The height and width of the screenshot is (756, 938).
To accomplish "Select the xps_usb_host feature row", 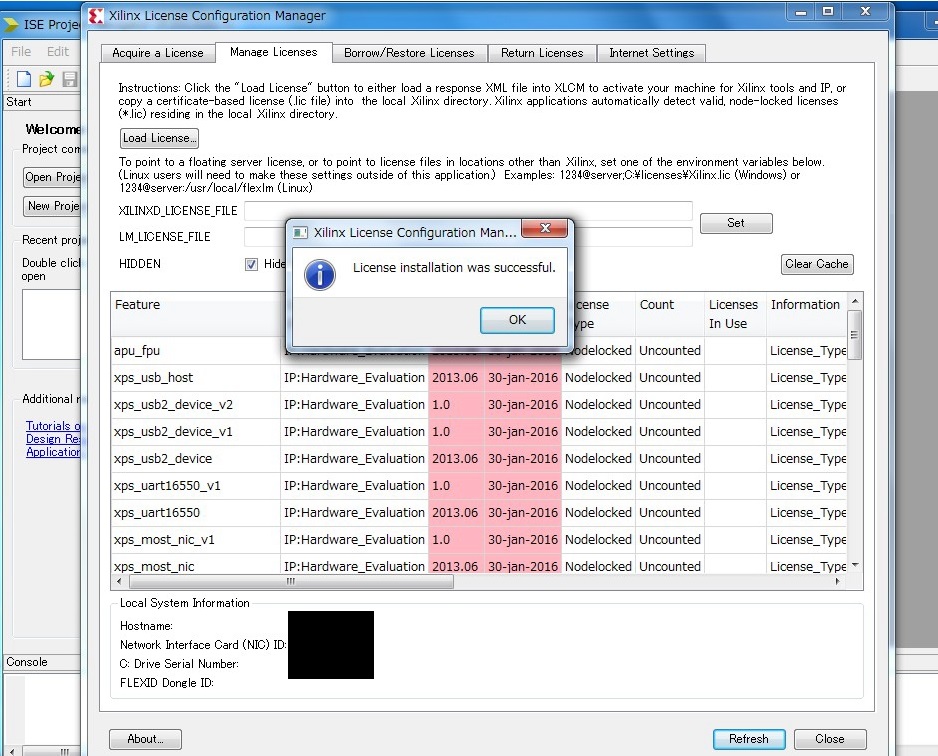I will [480, 378].
